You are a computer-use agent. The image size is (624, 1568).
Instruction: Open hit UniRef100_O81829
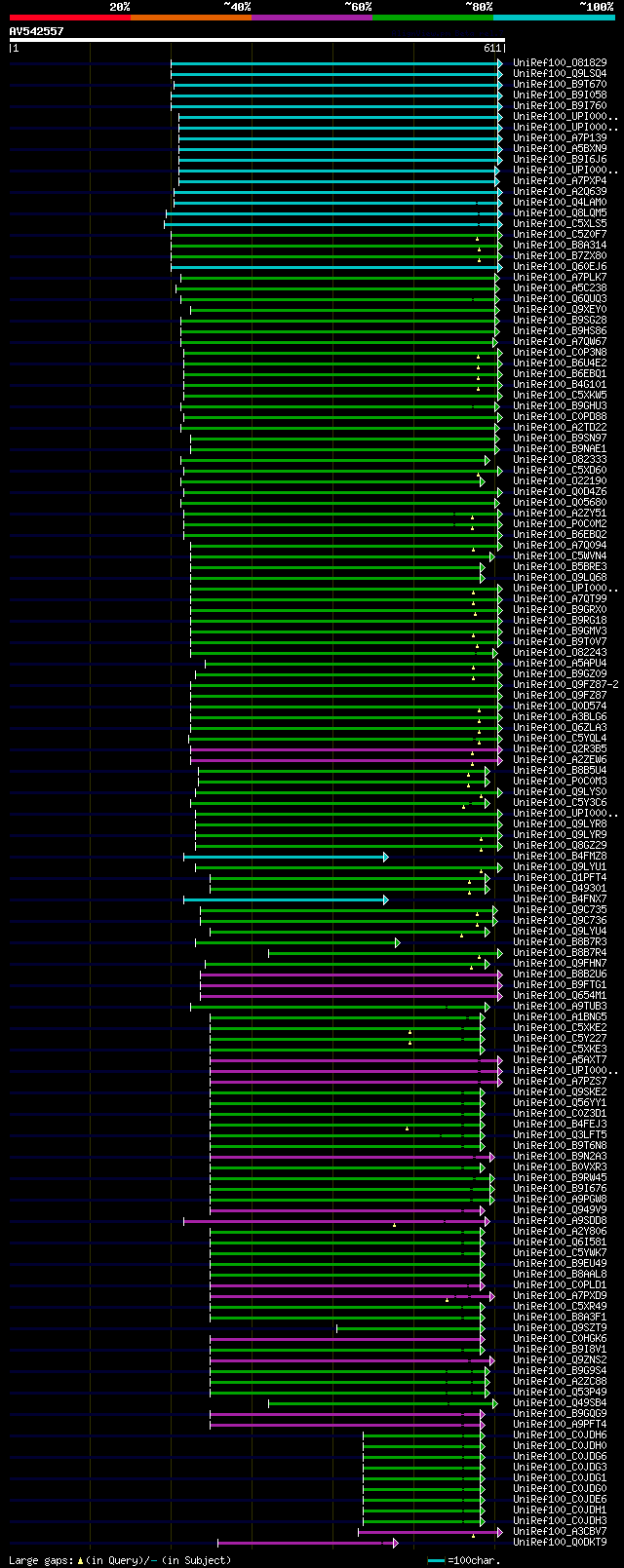pos(560,63)
